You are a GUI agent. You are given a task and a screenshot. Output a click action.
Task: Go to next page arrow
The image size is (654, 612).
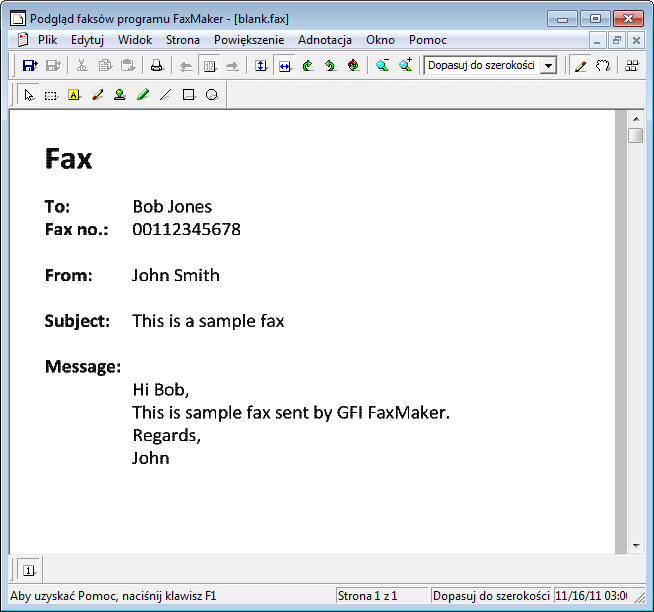click(x=232, y=65)
